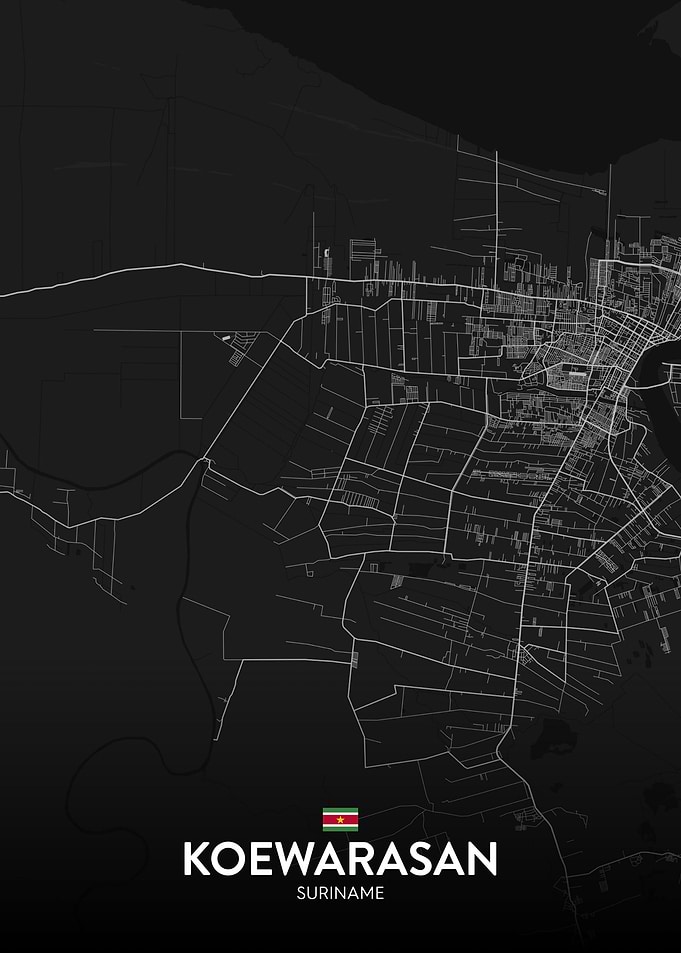Select the SURINAME subtitle text
This screenshot has width=681, height=953.
[x=340, y=893]
